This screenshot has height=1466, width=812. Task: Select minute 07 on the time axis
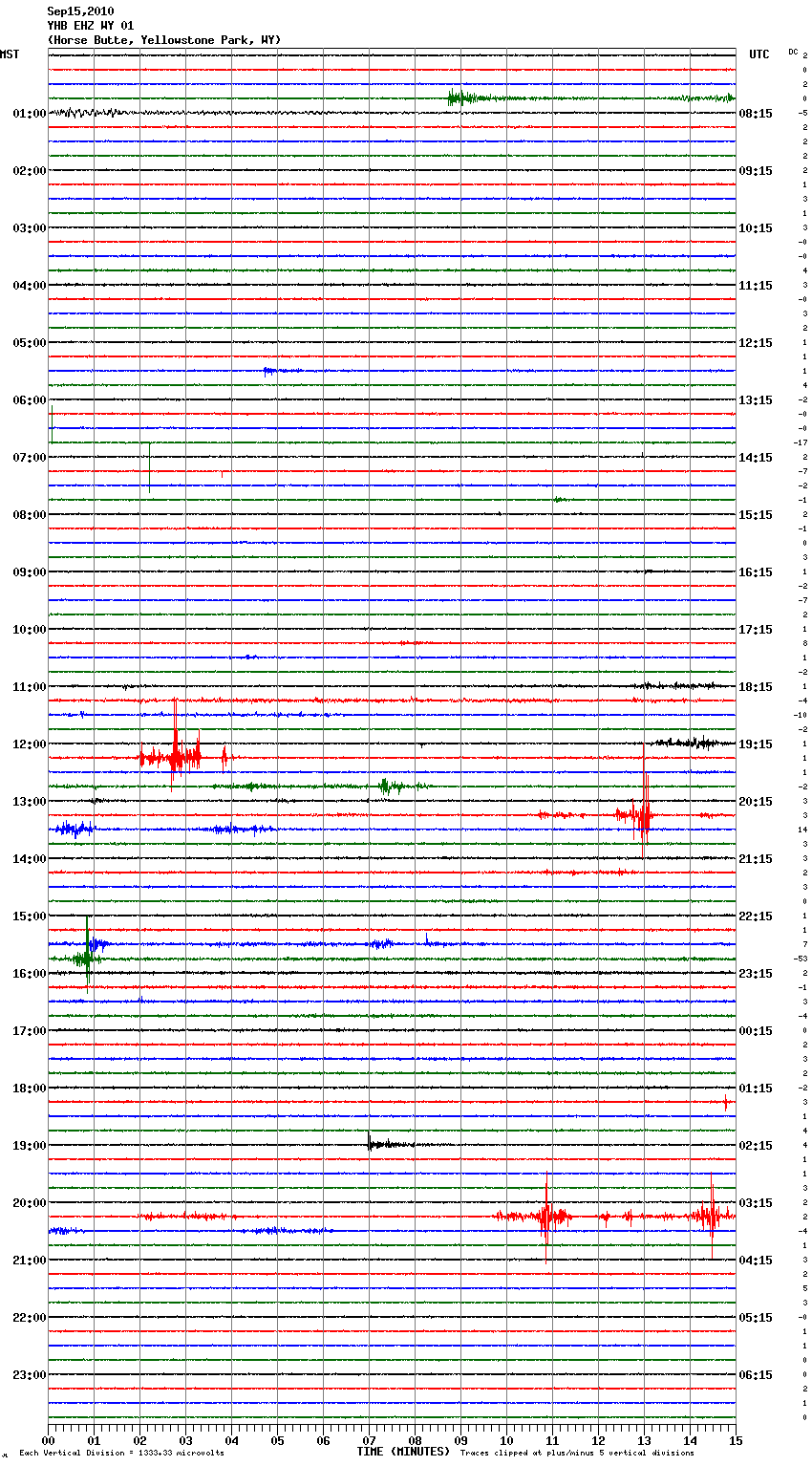click(x=369, y=1440)
